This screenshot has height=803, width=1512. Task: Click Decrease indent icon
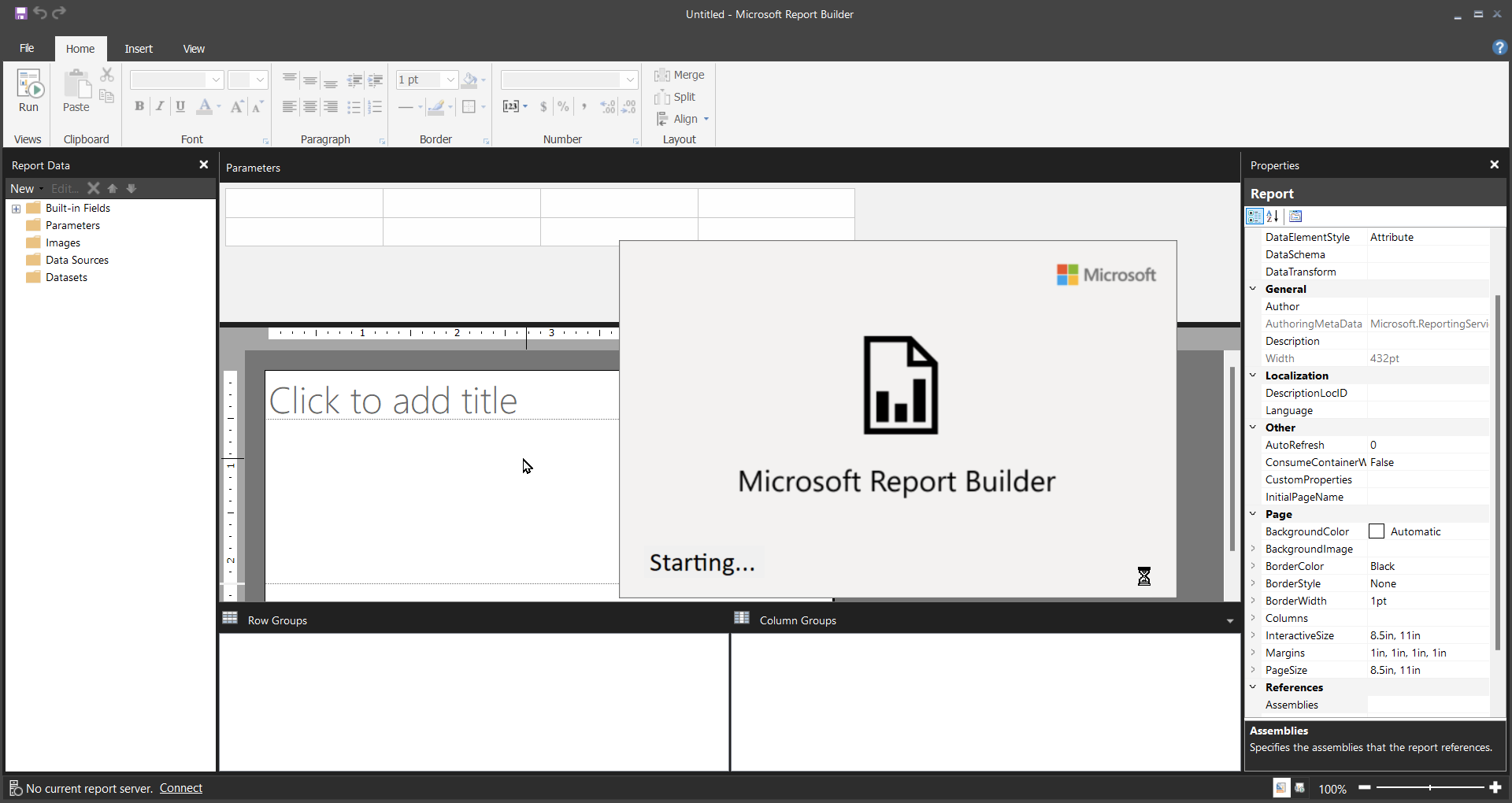(x=355, y=80)
